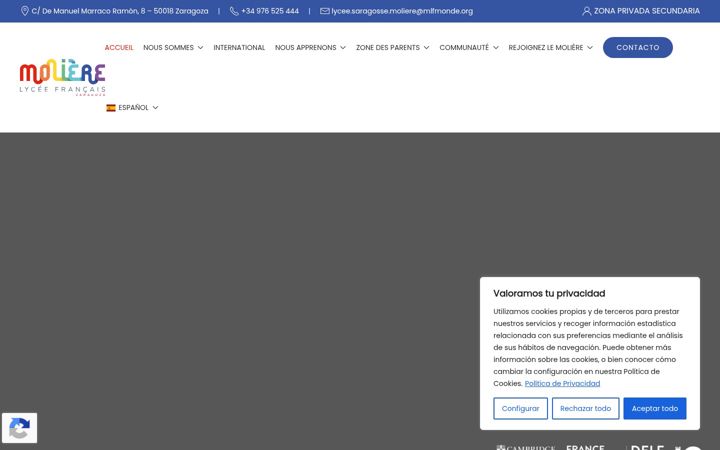This screenshot has height=450, width=720.
Task: Click the envelope email icon
Action: (325, 11)
